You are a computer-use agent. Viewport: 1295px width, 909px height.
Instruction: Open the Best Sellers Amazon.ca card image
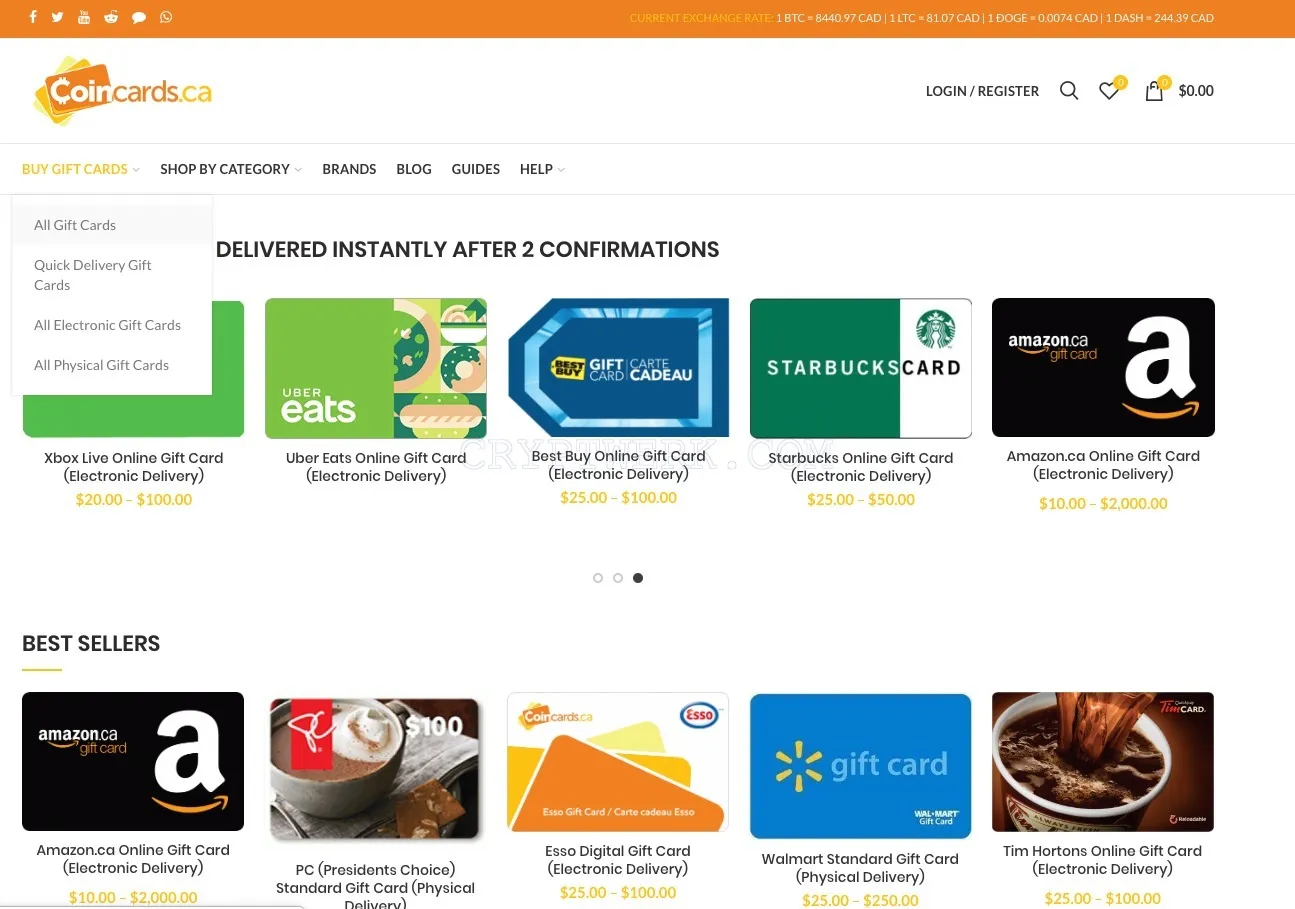tap(133, 761)
